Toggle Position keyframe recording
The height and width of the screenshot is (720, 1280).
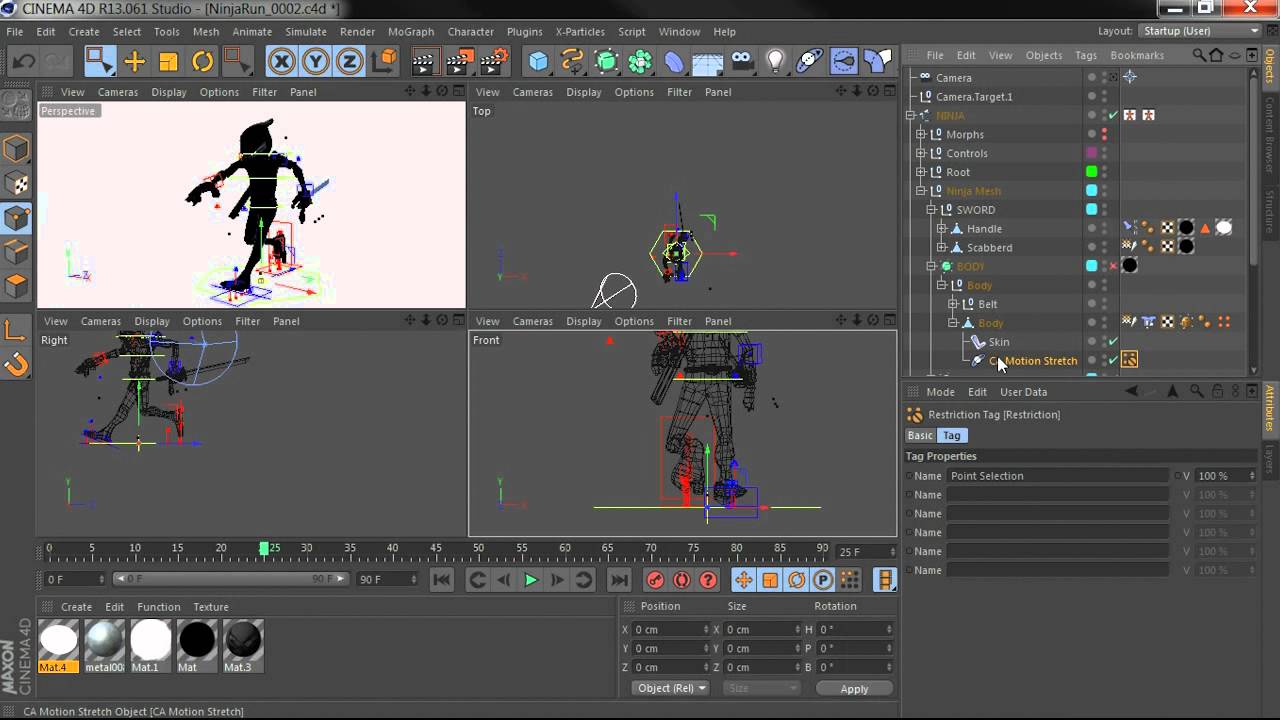click(744, 579)
